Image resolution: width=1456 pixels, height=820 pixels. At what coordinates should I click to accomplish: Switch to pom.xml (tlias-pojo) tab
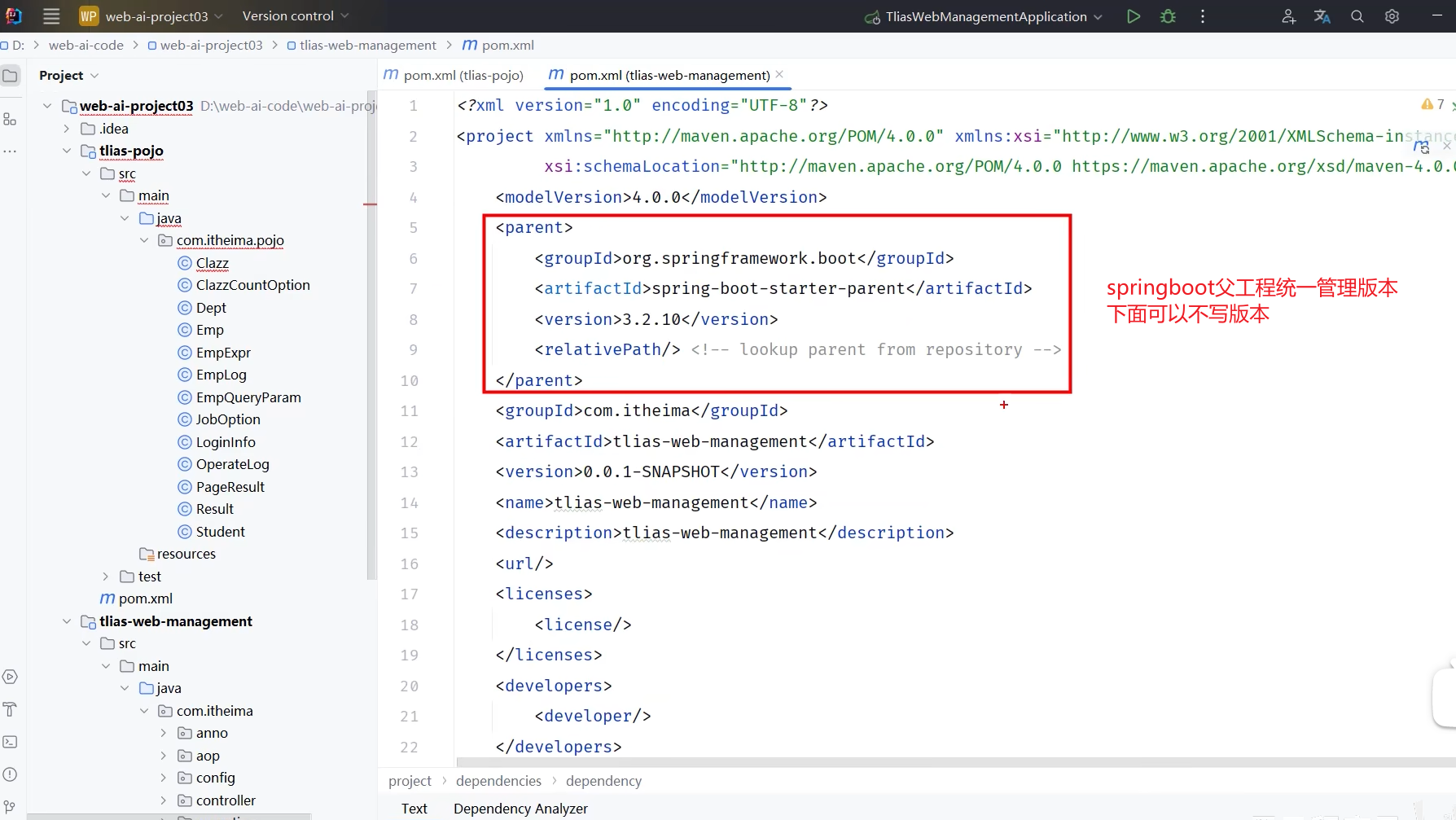454,75
